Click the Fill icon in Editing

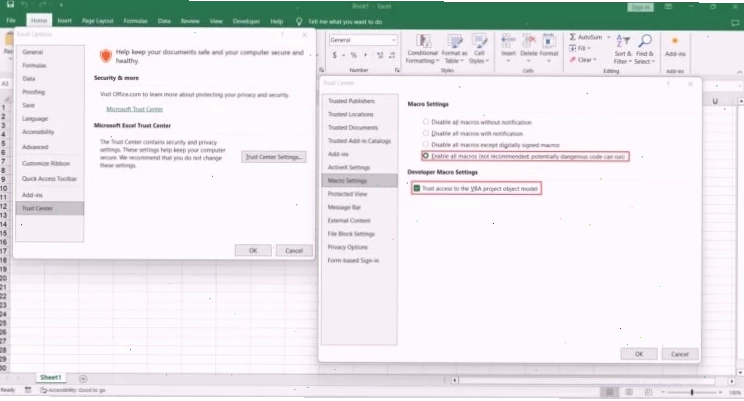pyautogui.click(x=573, y=48)
